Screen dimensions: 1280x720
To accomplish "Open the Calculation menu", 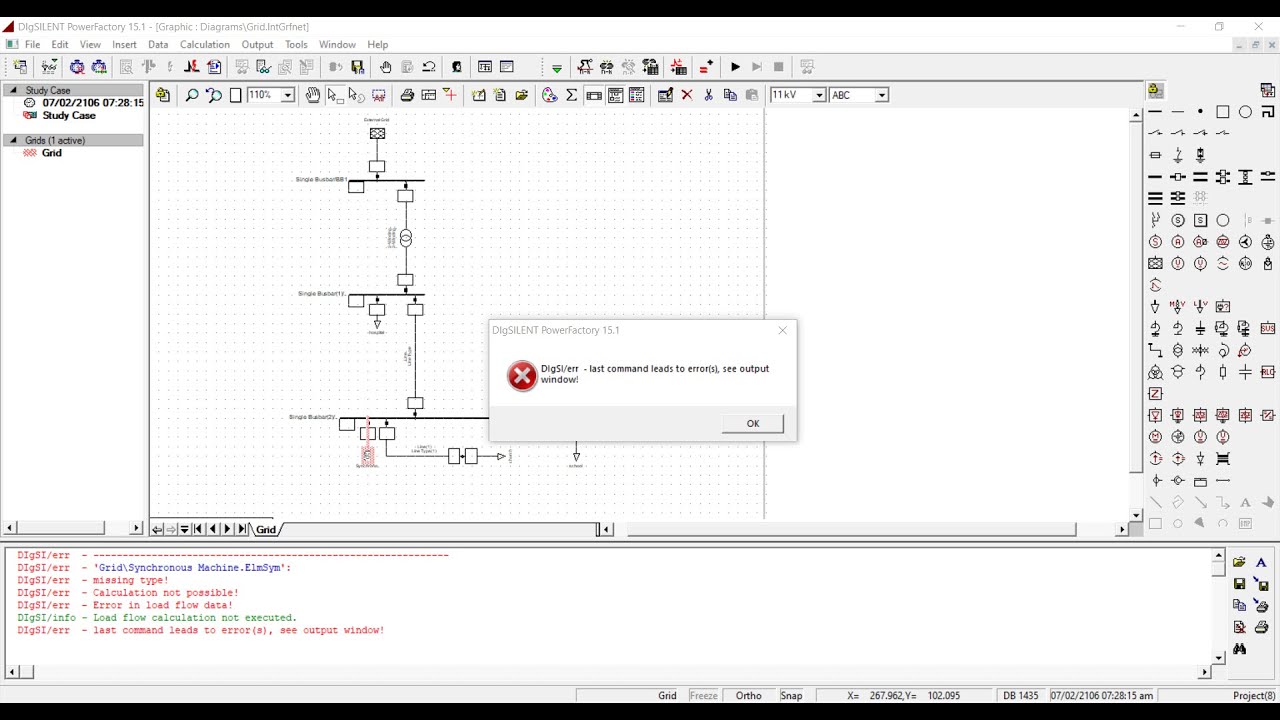I will (x=205, y=44).
